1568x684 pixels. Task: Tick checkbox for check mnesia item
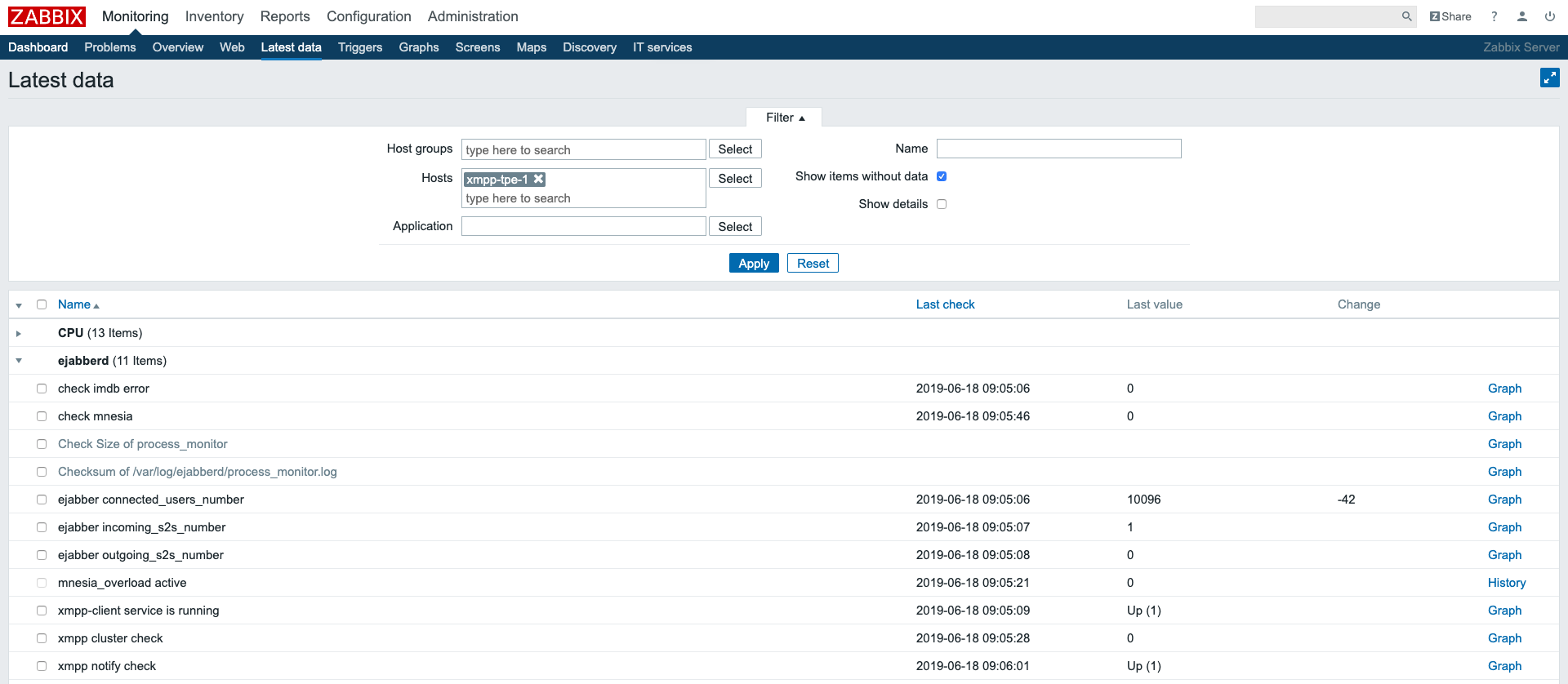point(42,416)
